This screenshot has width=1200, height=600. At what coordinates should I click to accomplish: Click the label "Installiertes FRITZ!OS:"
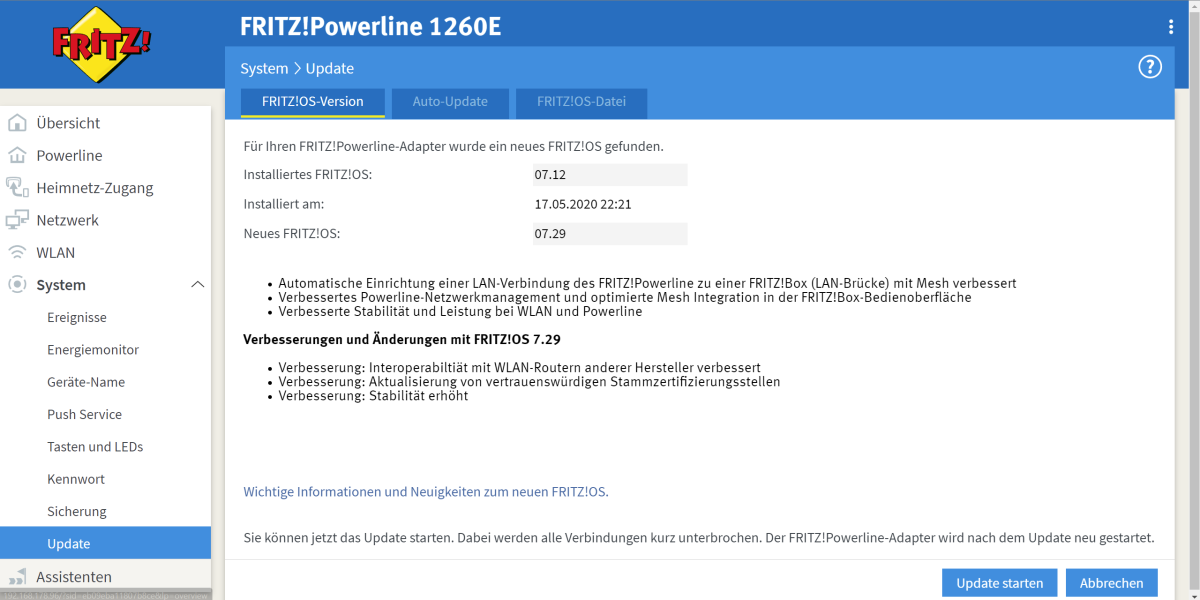click(308, 175)
